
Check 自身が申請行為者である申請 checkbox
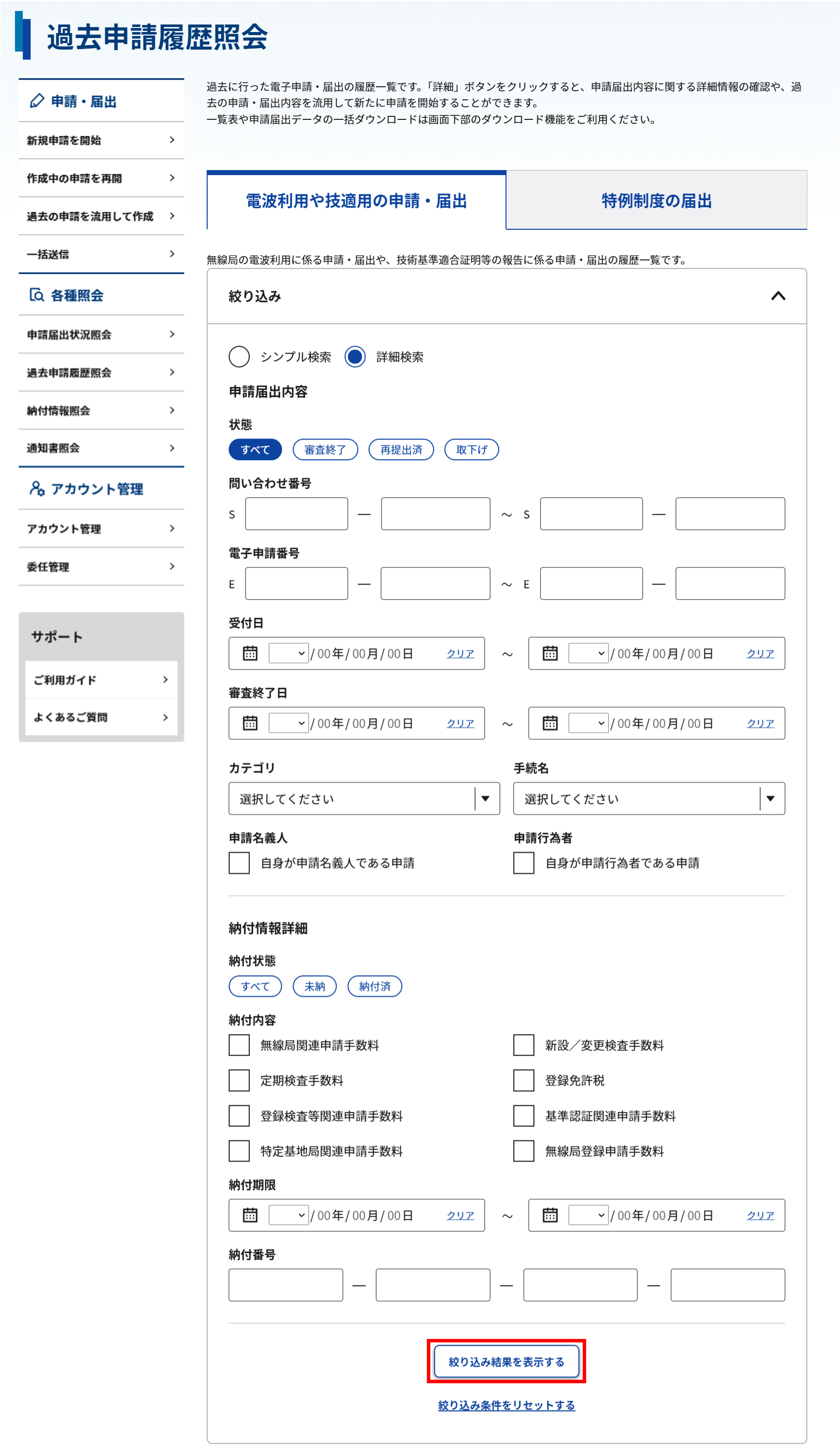click(x=524, y=863)
